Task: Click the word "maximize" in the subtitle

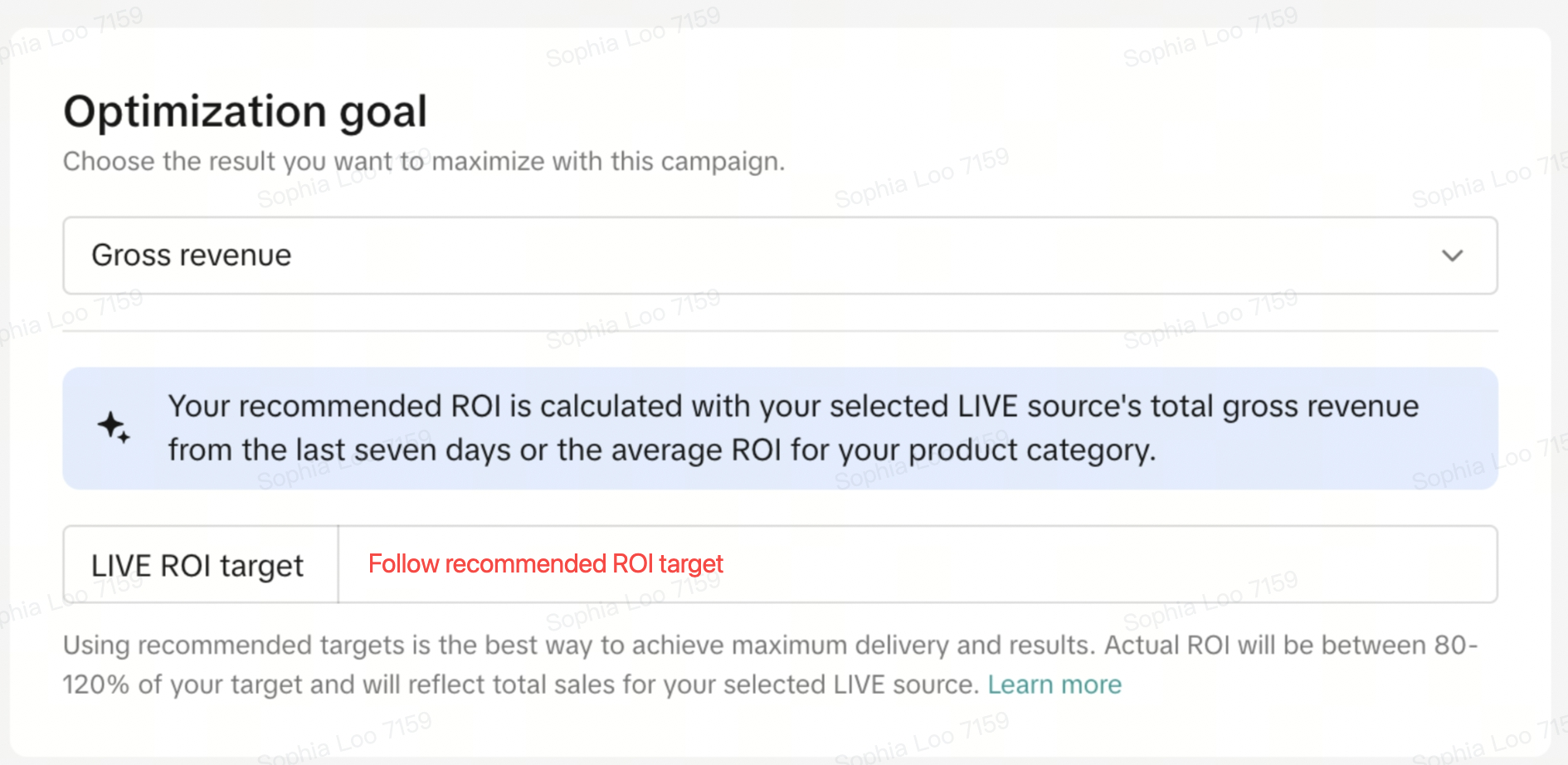Action: tap(488, 161)
